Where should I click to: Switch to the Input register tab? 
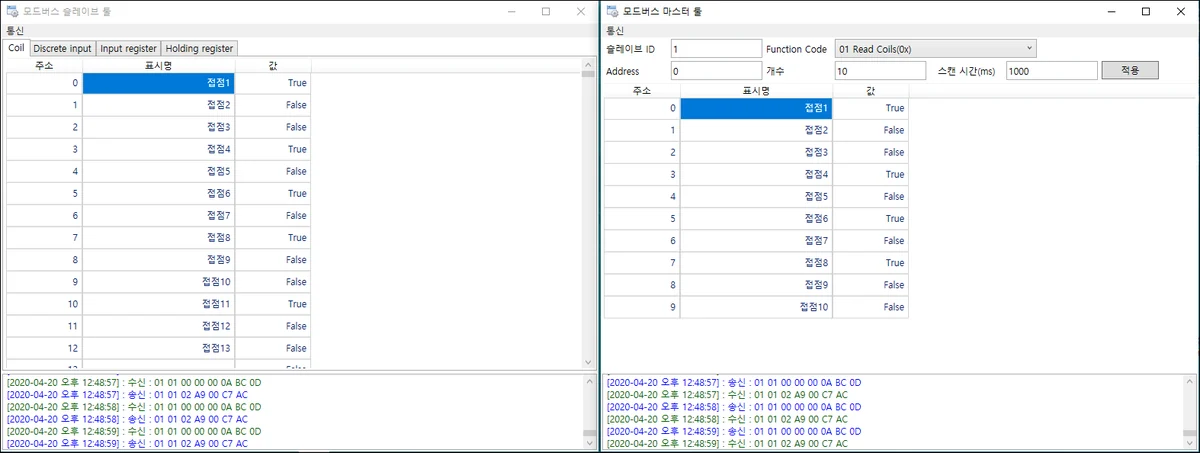pos(128,48)
